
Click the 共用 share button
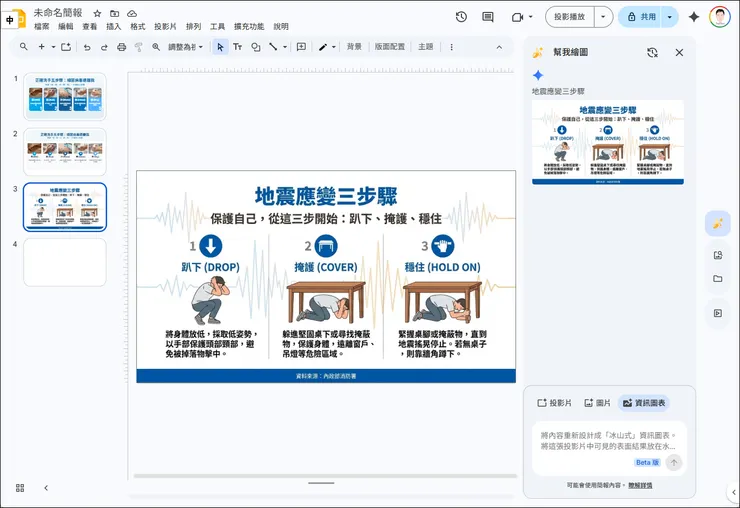point(641,17)
